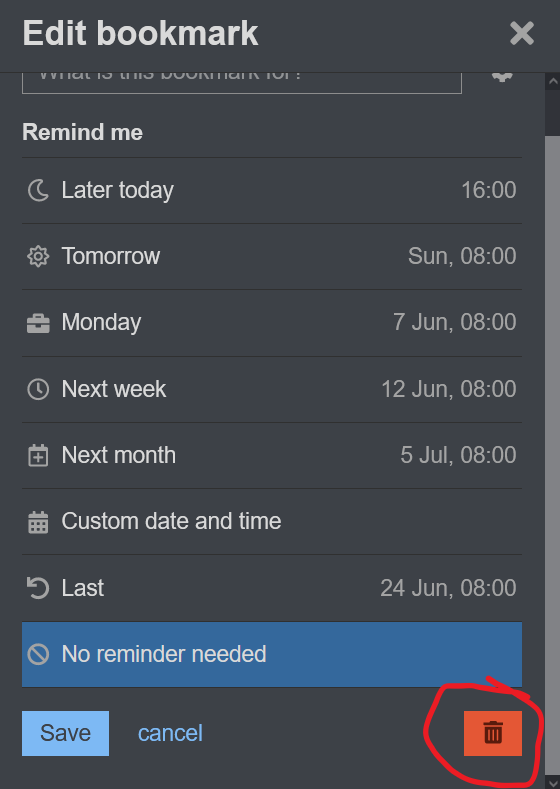
Task: Open bookmark options gear near name field
Action: tap(502, 77)
